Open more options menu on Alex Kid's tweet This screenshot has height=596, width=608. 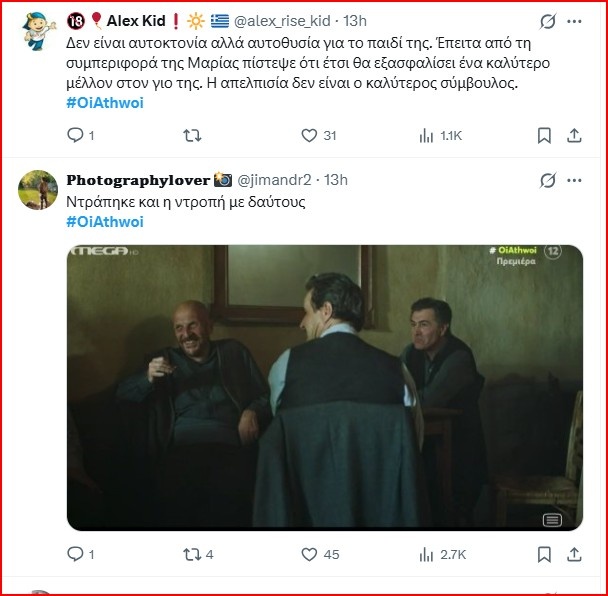click(x=575, y=21)
